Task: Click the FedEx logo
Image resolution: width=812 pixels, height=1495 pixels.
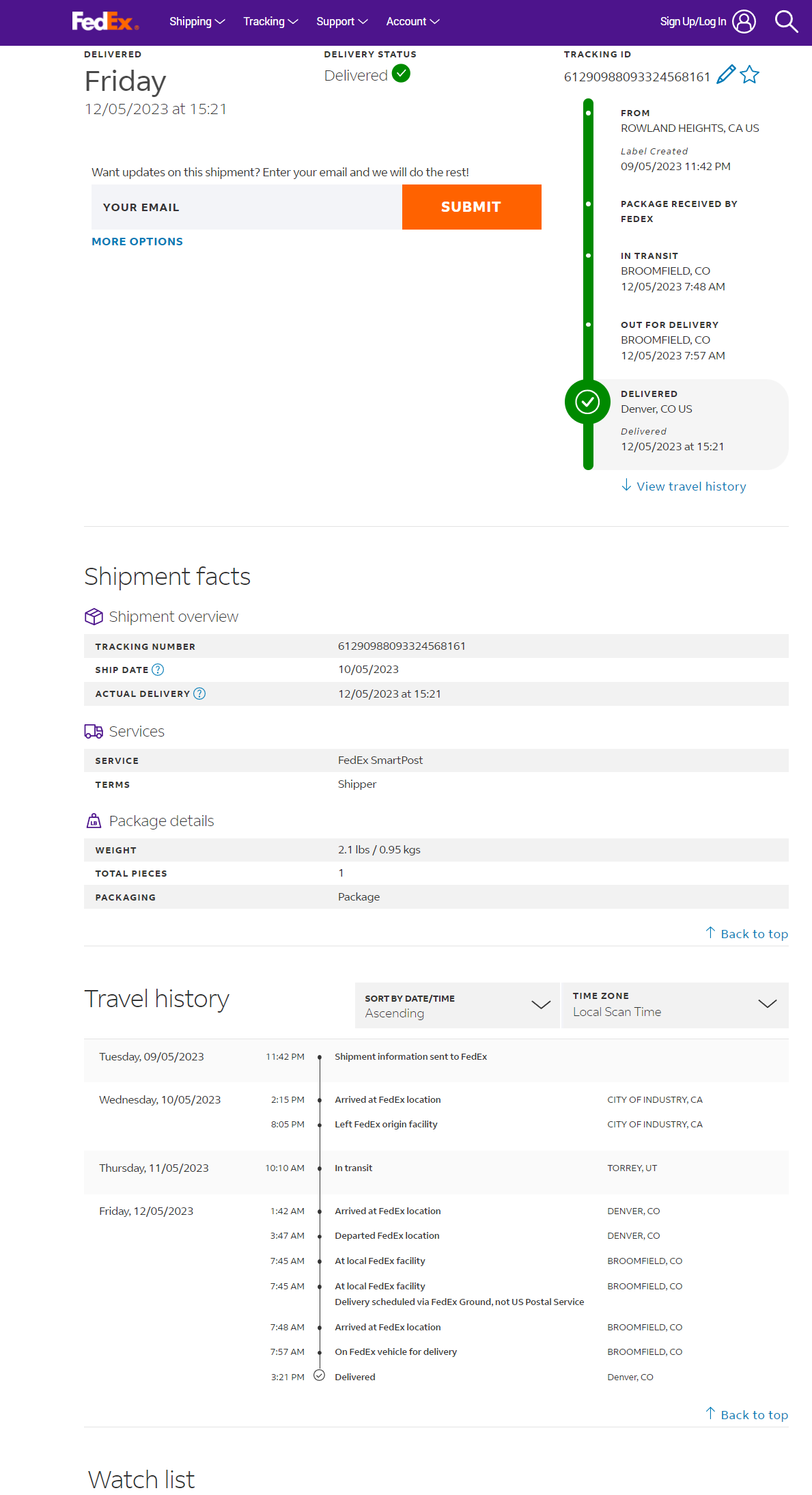Action: point(105,22)
